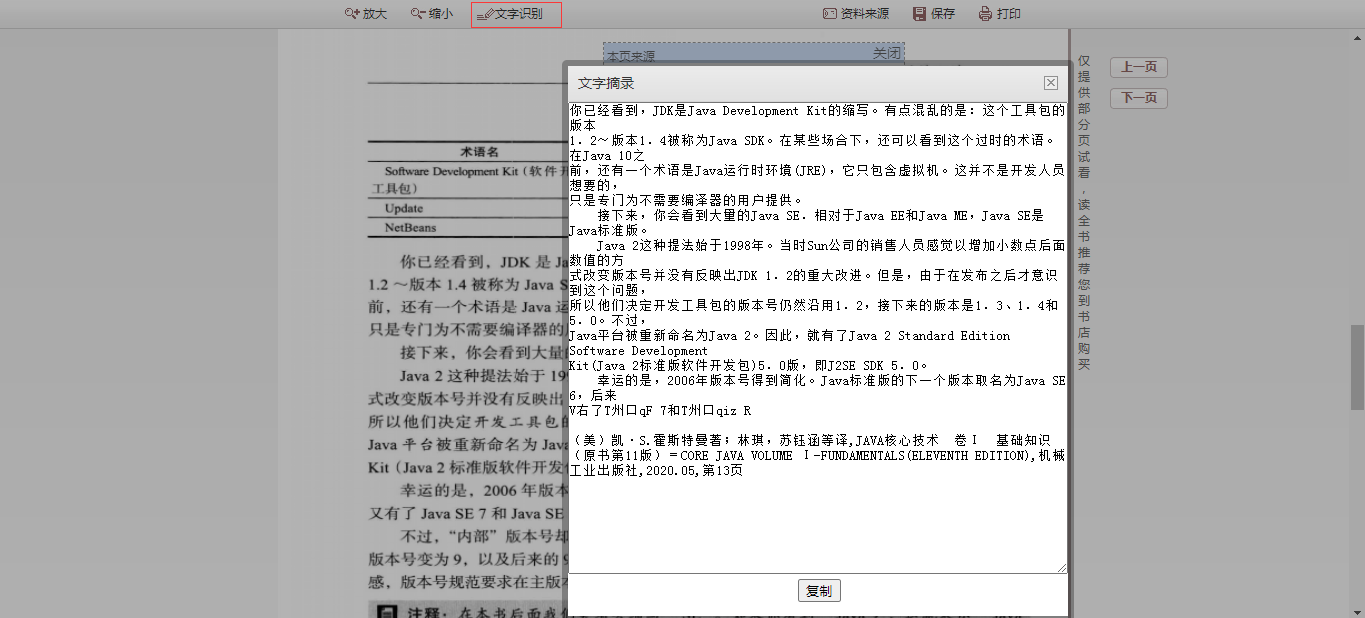Screen dimensions: 1365x618
Task: Click the 术语名 table header on page
Action: [x=479, y=152]
